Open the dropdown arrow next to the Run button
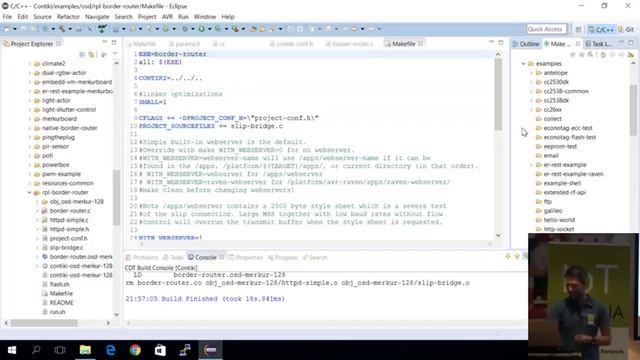Screen dimensions: 640x360 click(x=209, y=29)
